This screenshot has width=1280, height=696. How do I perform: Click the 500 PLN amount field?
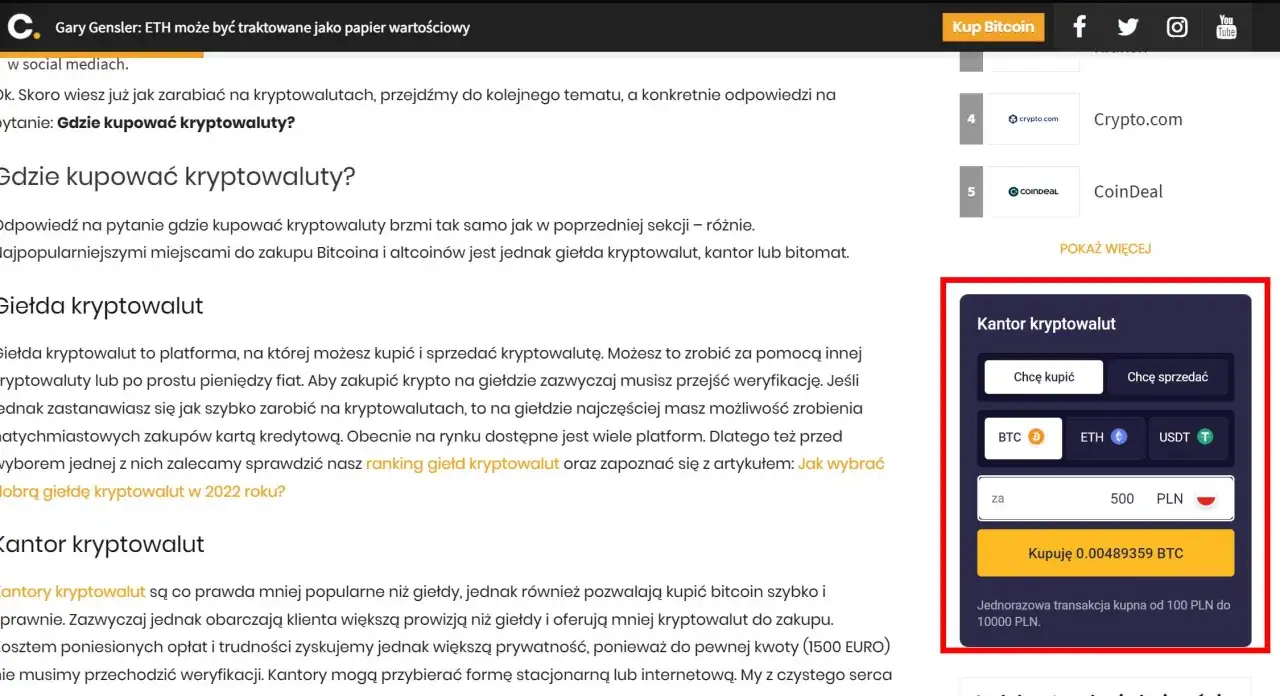pyautogui.click(x=1122, y=498)
